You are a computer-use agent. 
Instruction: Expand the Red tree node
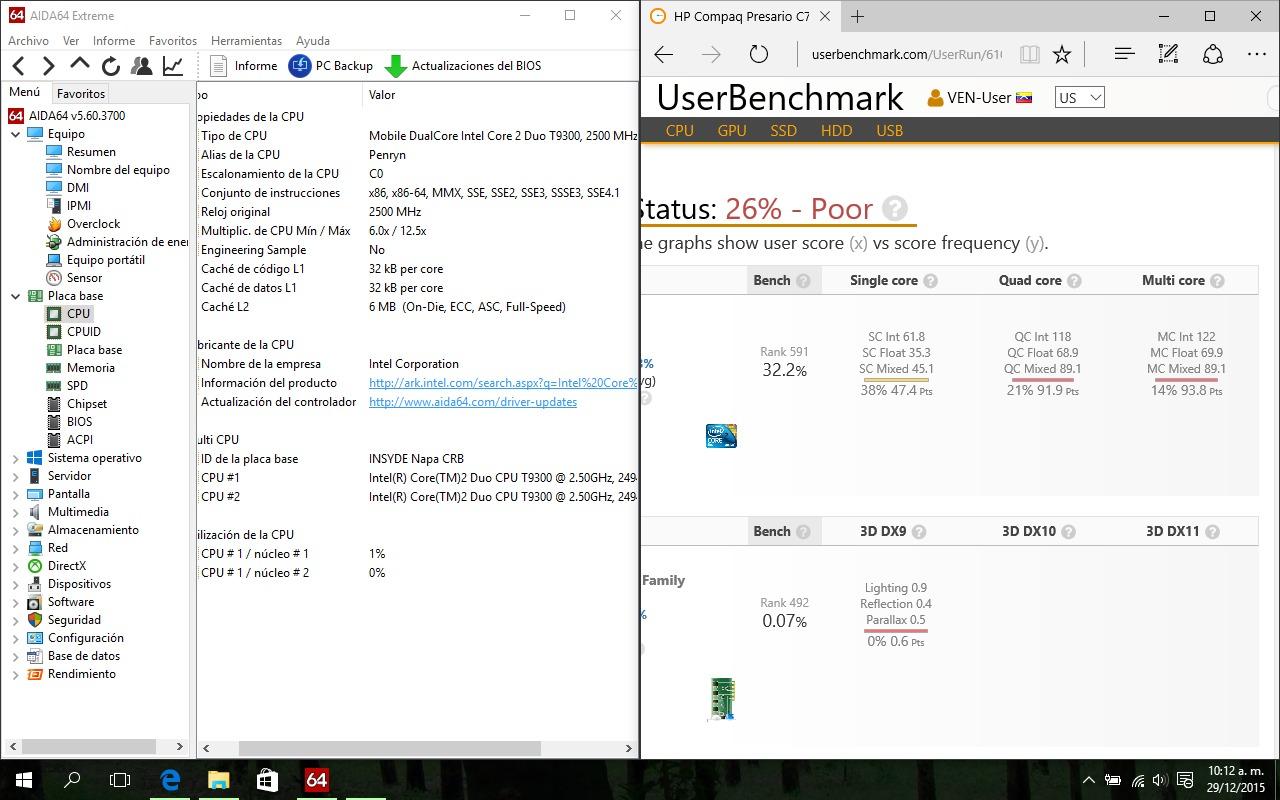click(16, 548)
